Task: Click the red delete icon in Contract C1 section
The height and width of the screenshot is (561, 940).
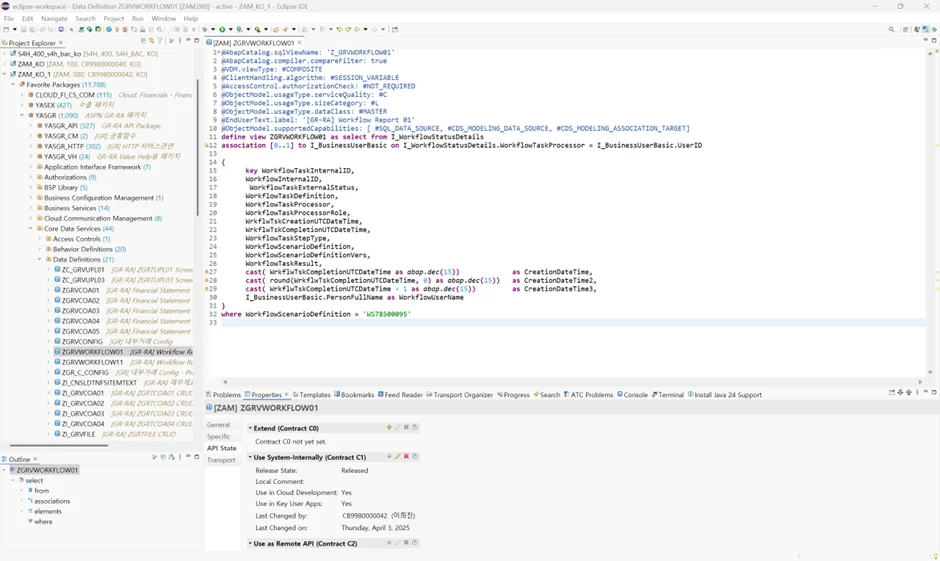Action: (406, 457)
